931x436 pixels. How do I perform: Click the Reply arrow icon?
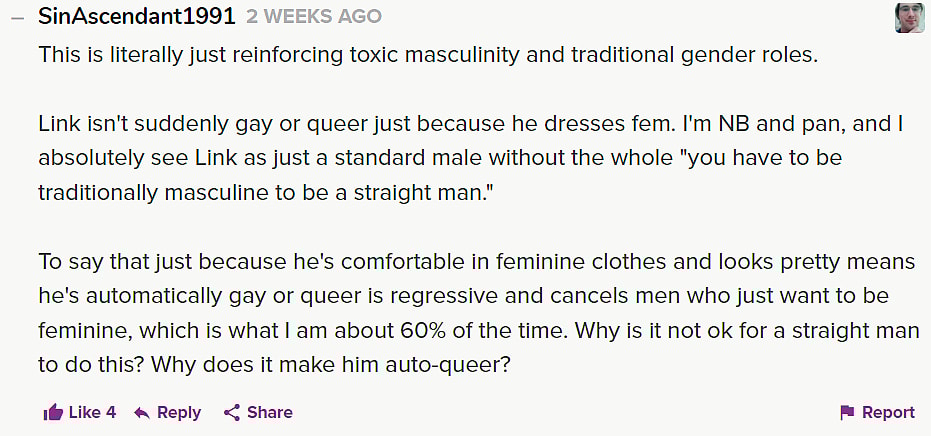(142, 412)
